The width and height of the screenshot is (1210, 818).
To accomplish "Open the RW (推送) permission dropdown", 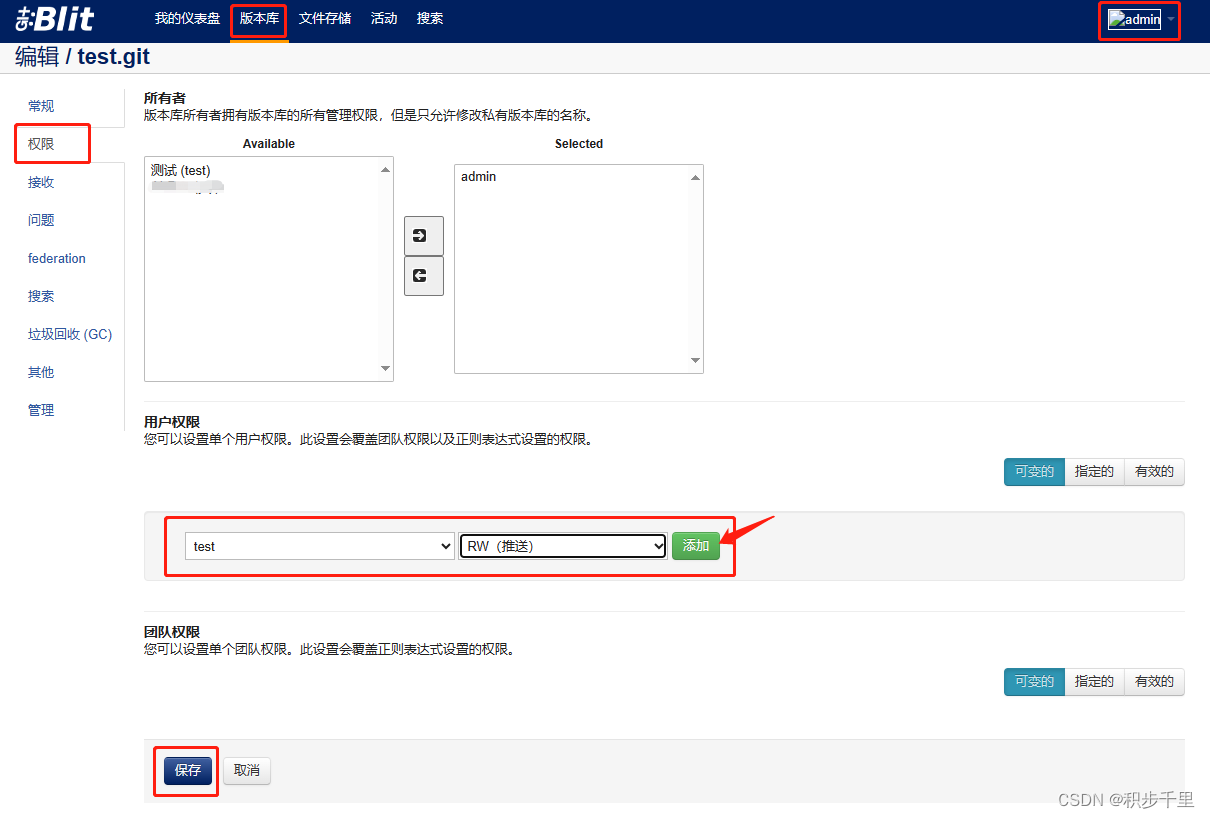I will tap(563, 546).
